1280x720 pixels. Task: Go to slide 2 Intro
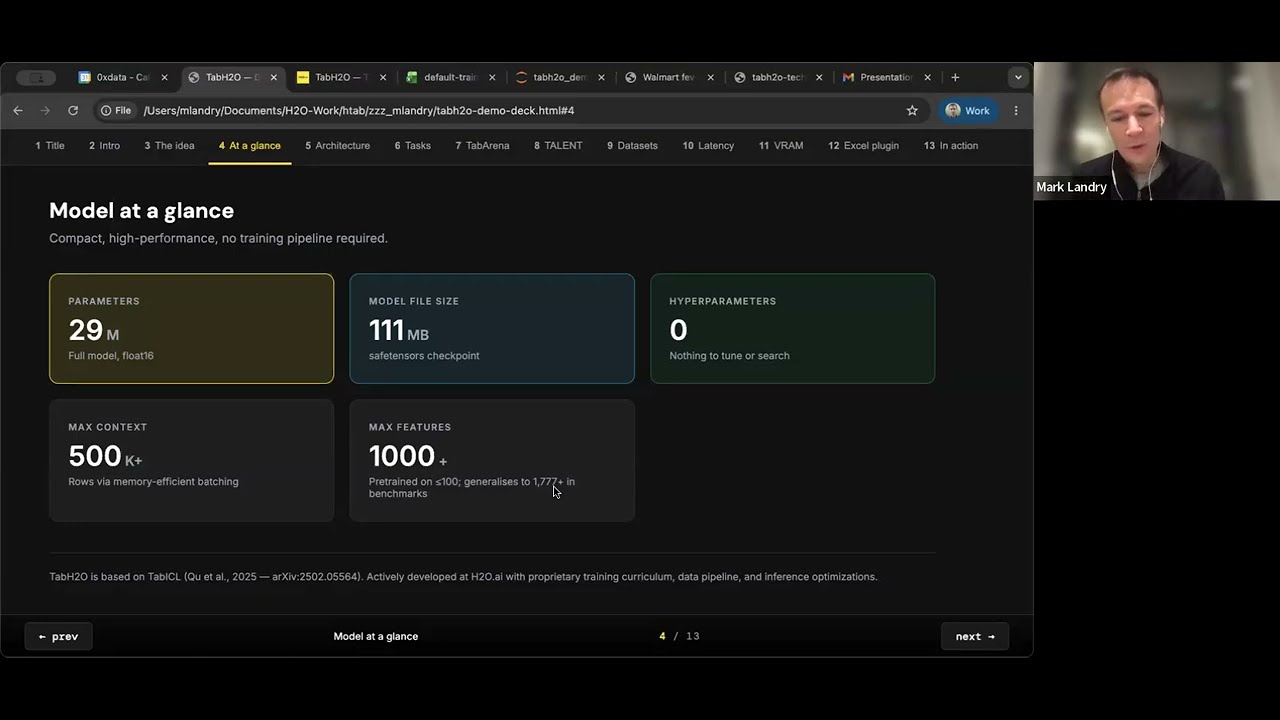(x=104, y=145)
